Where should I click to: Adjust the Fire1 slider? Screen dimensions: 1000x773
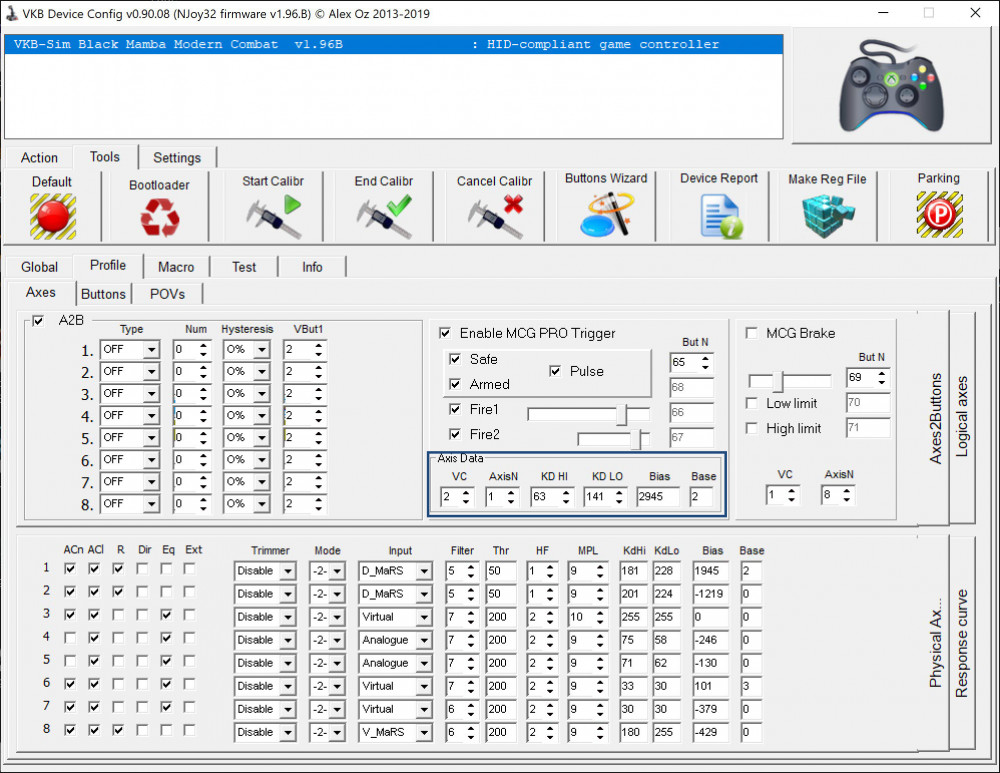pos(622,412)
